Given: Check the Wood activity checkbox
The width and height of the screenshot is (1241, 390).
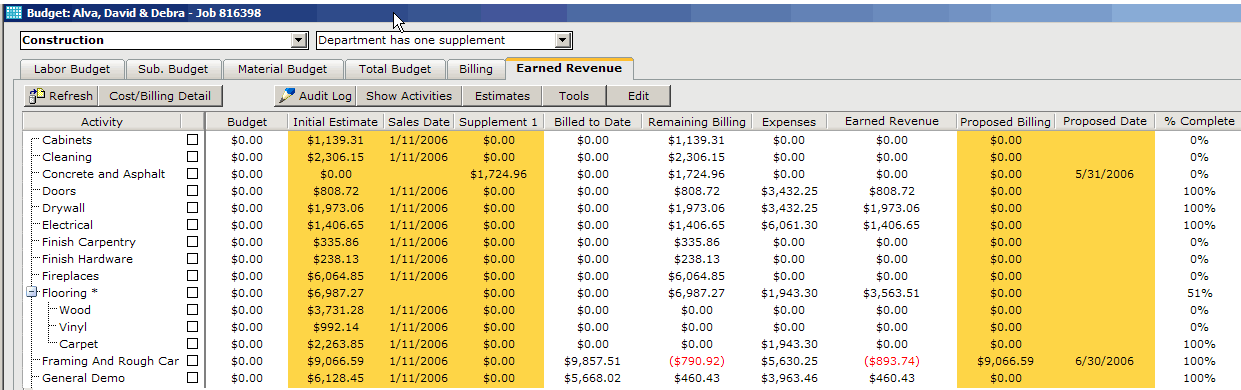Looking at the screenshot, I should pyautogui.click(x=193, y=310).
